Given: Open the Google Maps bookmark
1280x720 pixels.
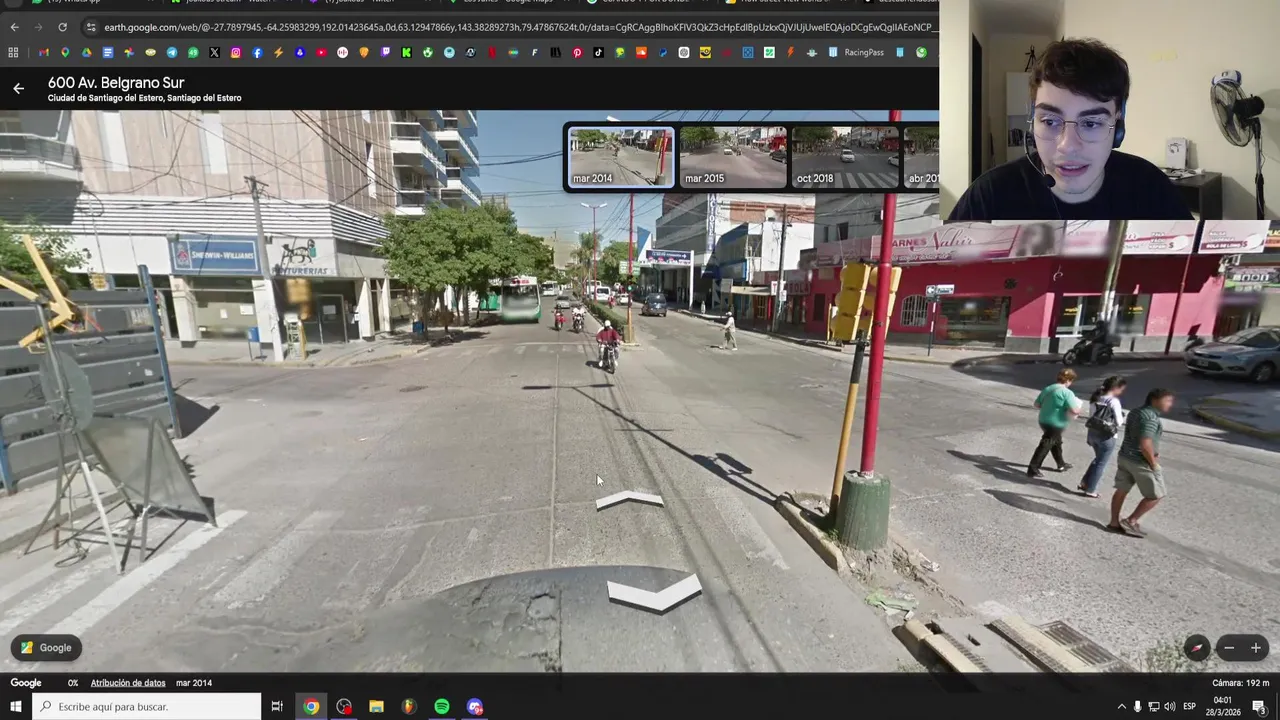Looking at the screenshot, I should click(65, 52).
